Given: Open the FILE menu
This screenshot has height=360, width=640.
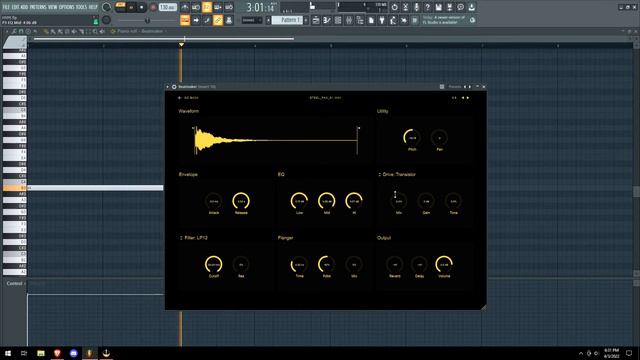Looking at the screenshot, I should click(x=6, y=7).
